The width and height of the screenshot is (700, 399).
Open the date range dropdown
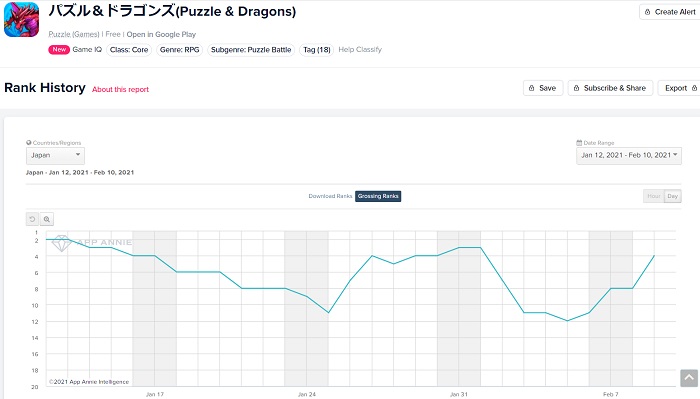629,155
